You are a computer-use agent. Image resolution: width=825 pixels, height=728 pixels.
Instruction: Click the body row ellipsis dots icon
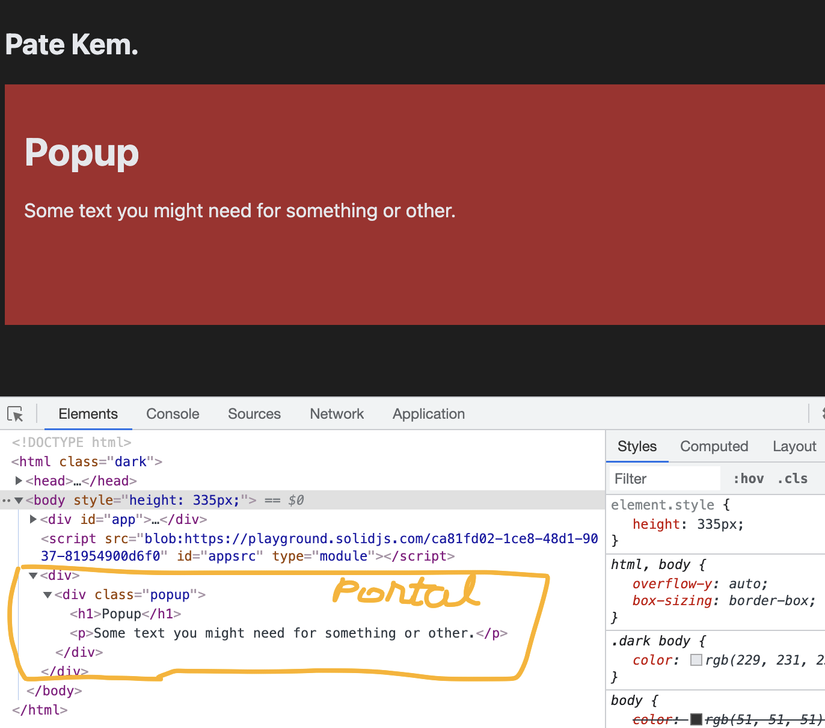click(6, 501)
